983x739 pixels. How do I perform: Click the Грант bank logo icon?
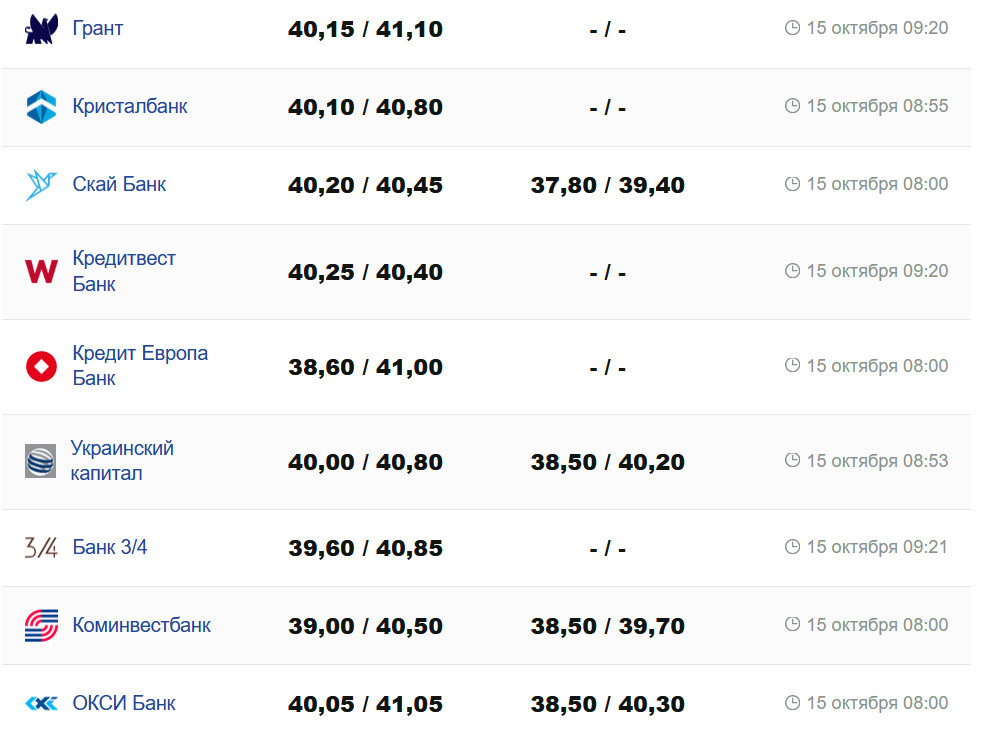pos(41,29)
